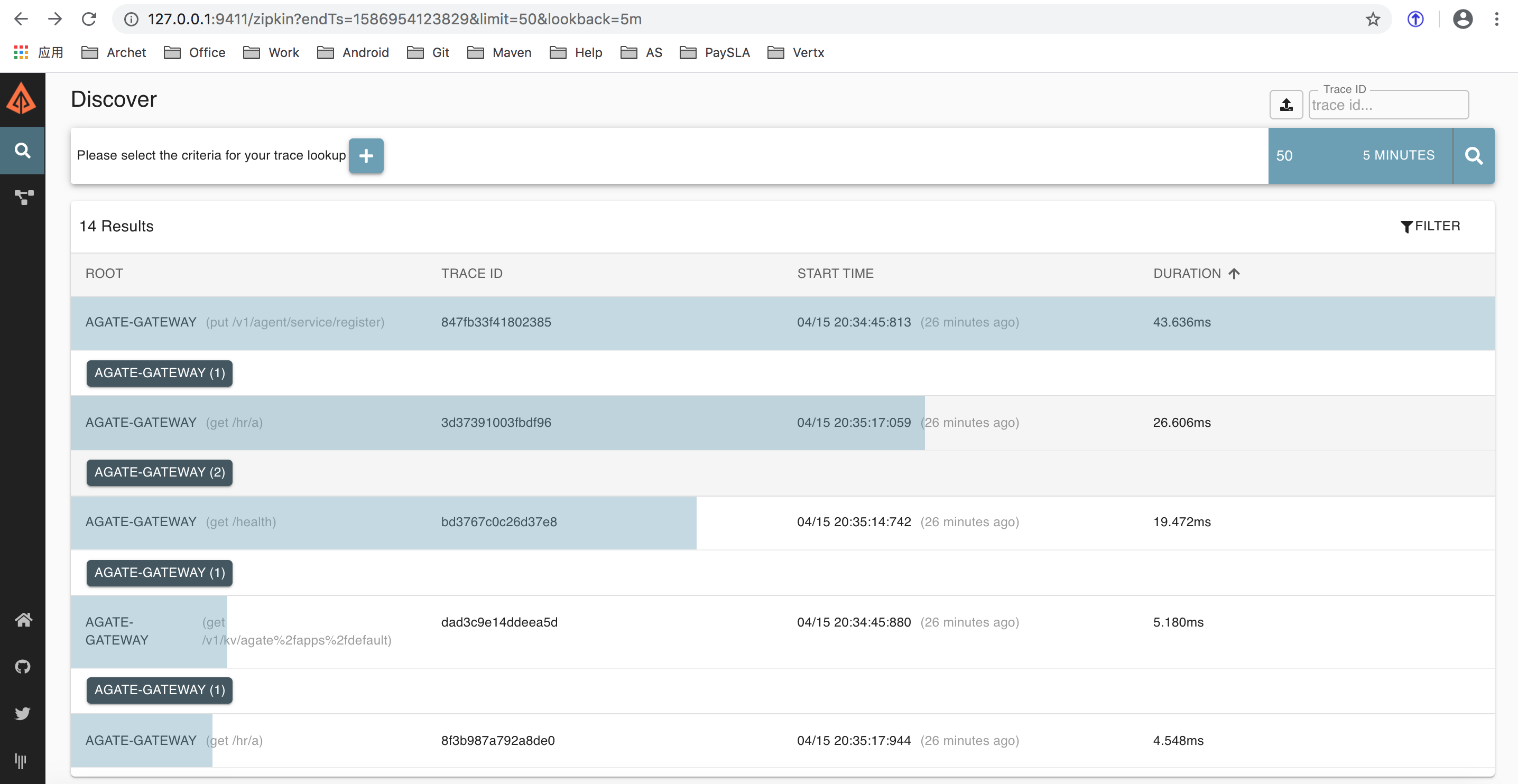This screenshot has height=784, width=1518.
Task: Select the 19.472ms duration cell
Action: [1182, 522]
